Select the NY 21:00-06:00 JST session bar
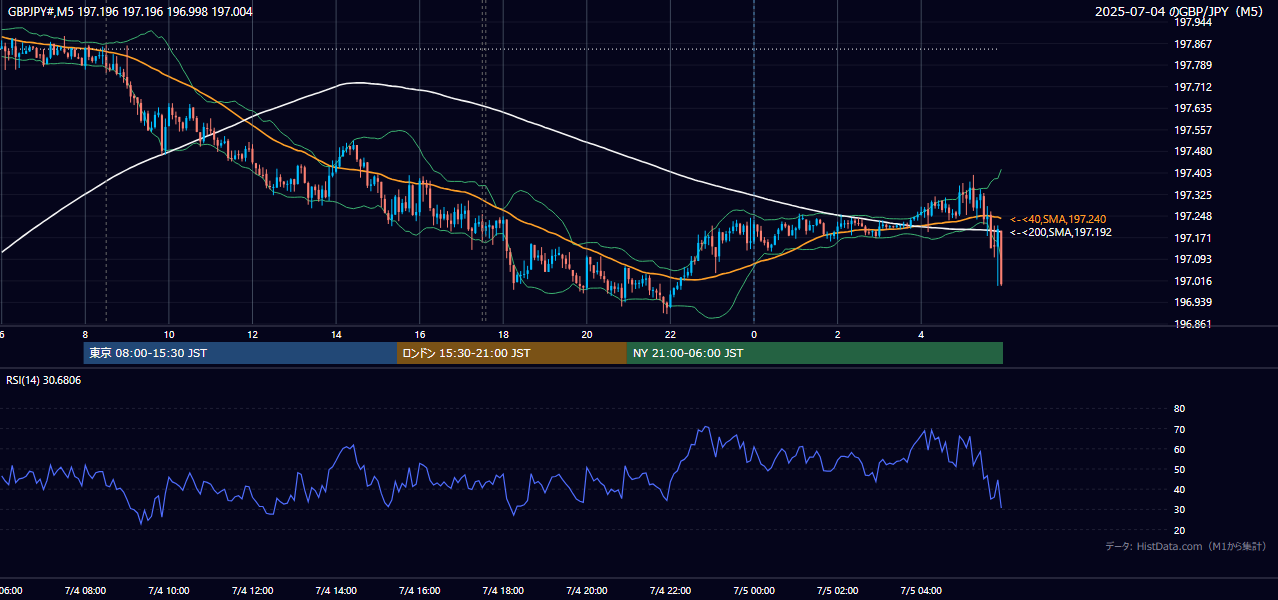This screenshot has width=1278, height=600. pos(815,353)
